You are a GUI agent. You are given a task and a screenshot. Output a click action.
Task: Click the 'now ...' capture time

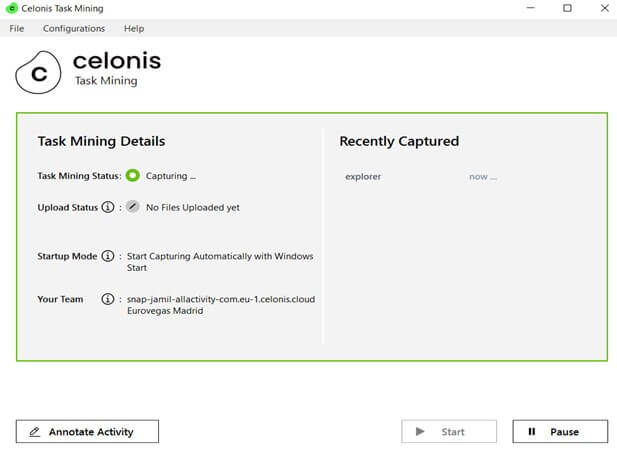pyautogui.click(x=483, y=177)
